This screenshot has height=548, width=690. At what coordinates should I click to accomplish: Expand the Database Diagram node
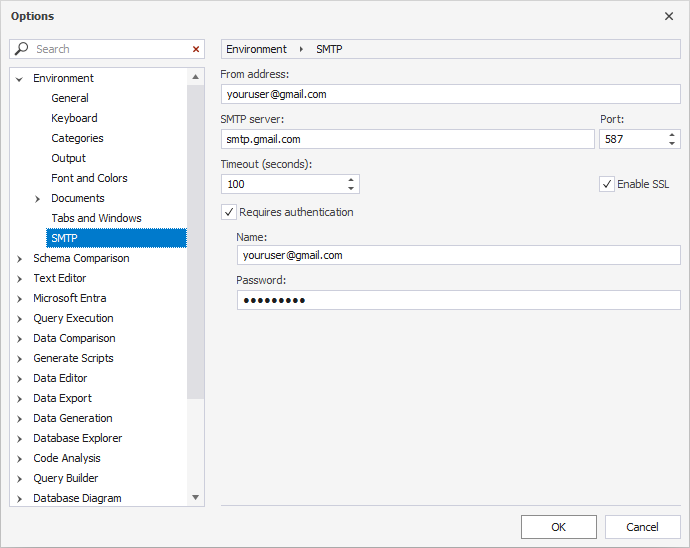pyautogui.click(x=19, y=499)
